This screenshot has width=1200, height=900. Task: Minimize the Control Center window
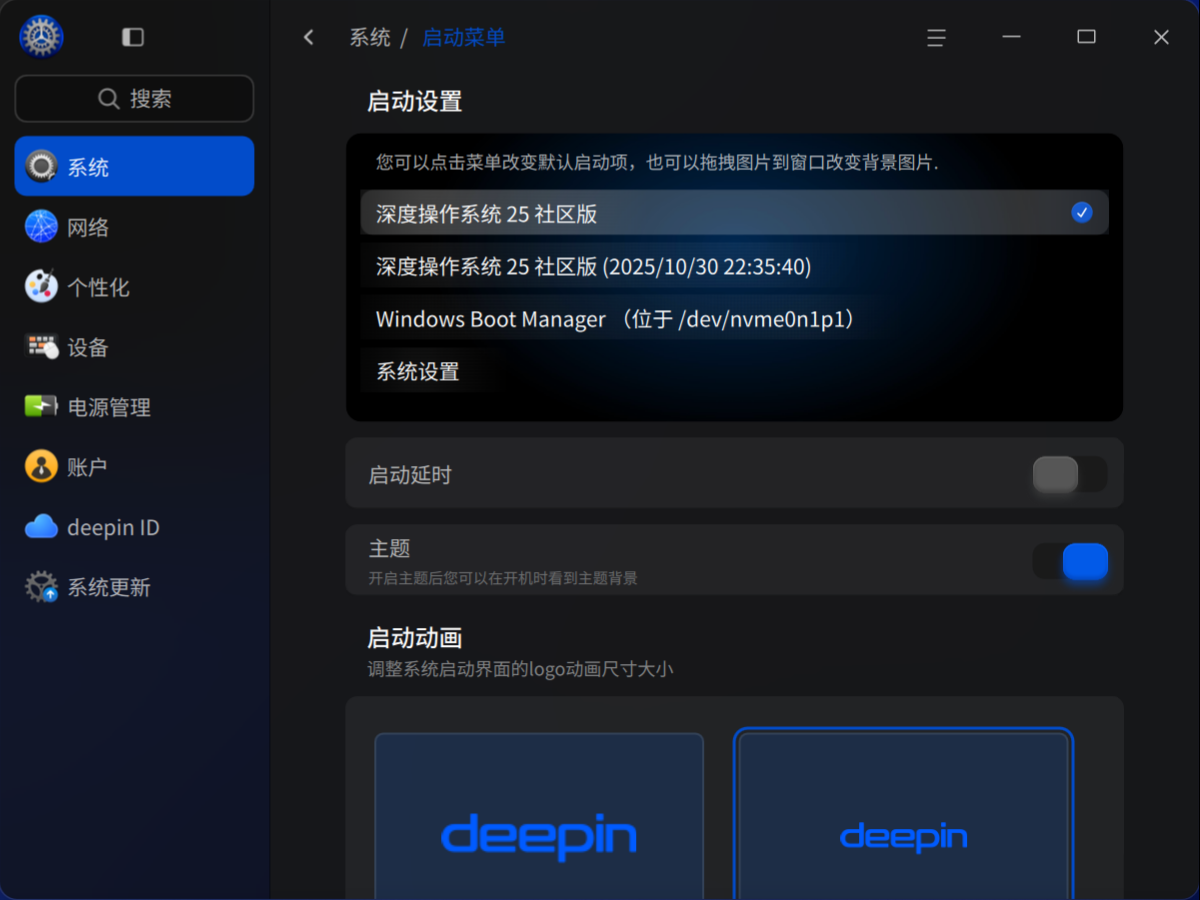pos(1011,37)
